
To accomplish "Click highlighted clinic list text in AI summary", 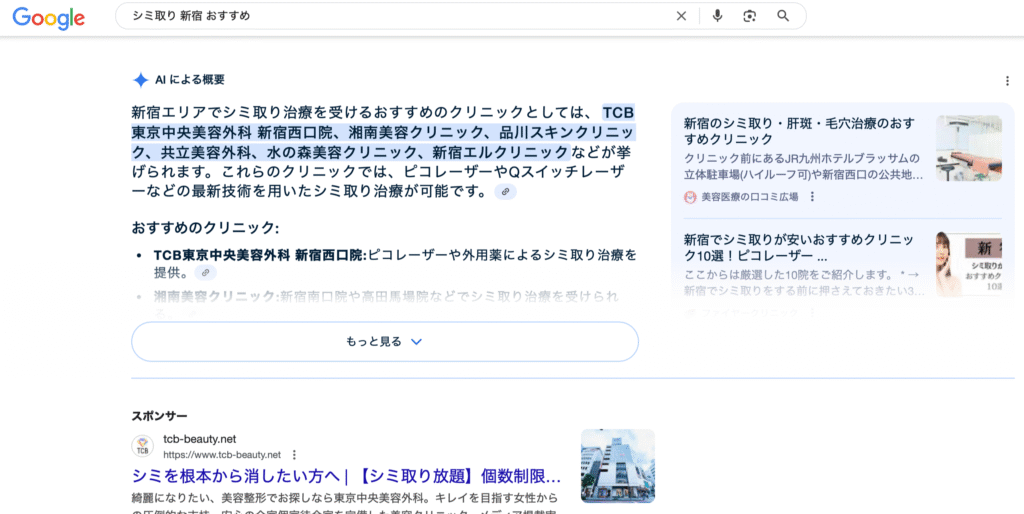I will (383, 133).
